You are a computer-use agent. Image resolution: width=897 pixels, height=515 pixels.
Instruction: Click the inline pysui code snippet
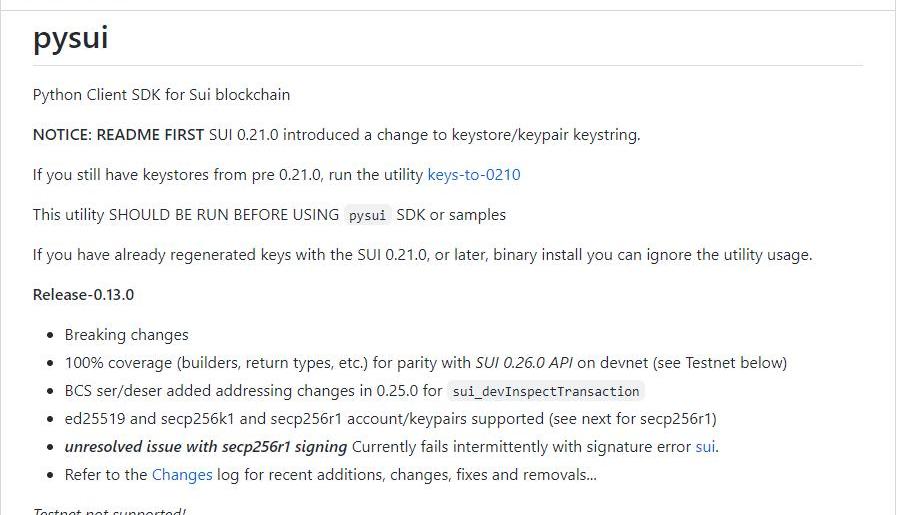[367, 216]
